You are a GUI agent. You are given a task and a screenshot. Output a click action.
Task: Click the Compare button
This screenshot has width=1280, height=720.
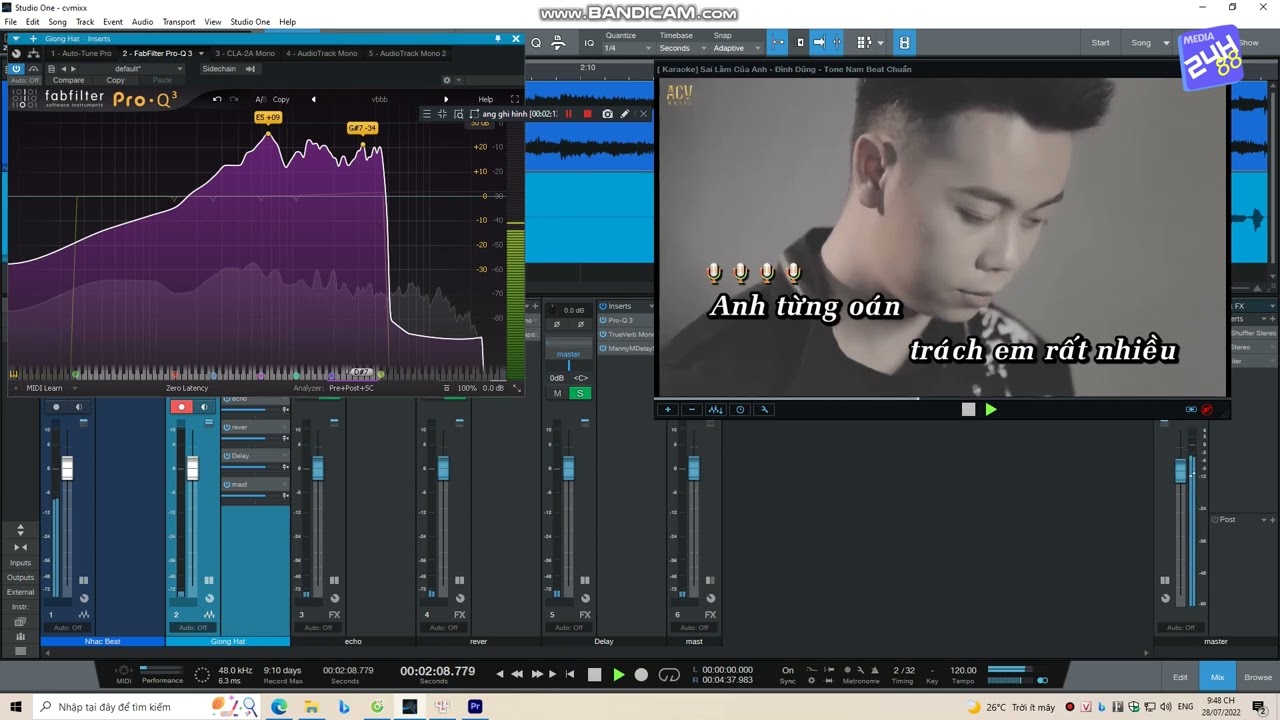[68, 80]
